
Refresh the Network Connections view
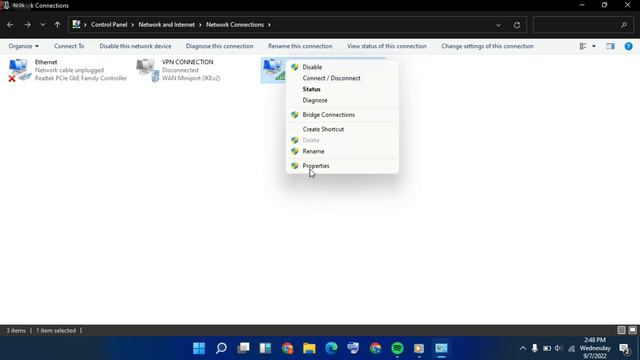click(517, 25)
